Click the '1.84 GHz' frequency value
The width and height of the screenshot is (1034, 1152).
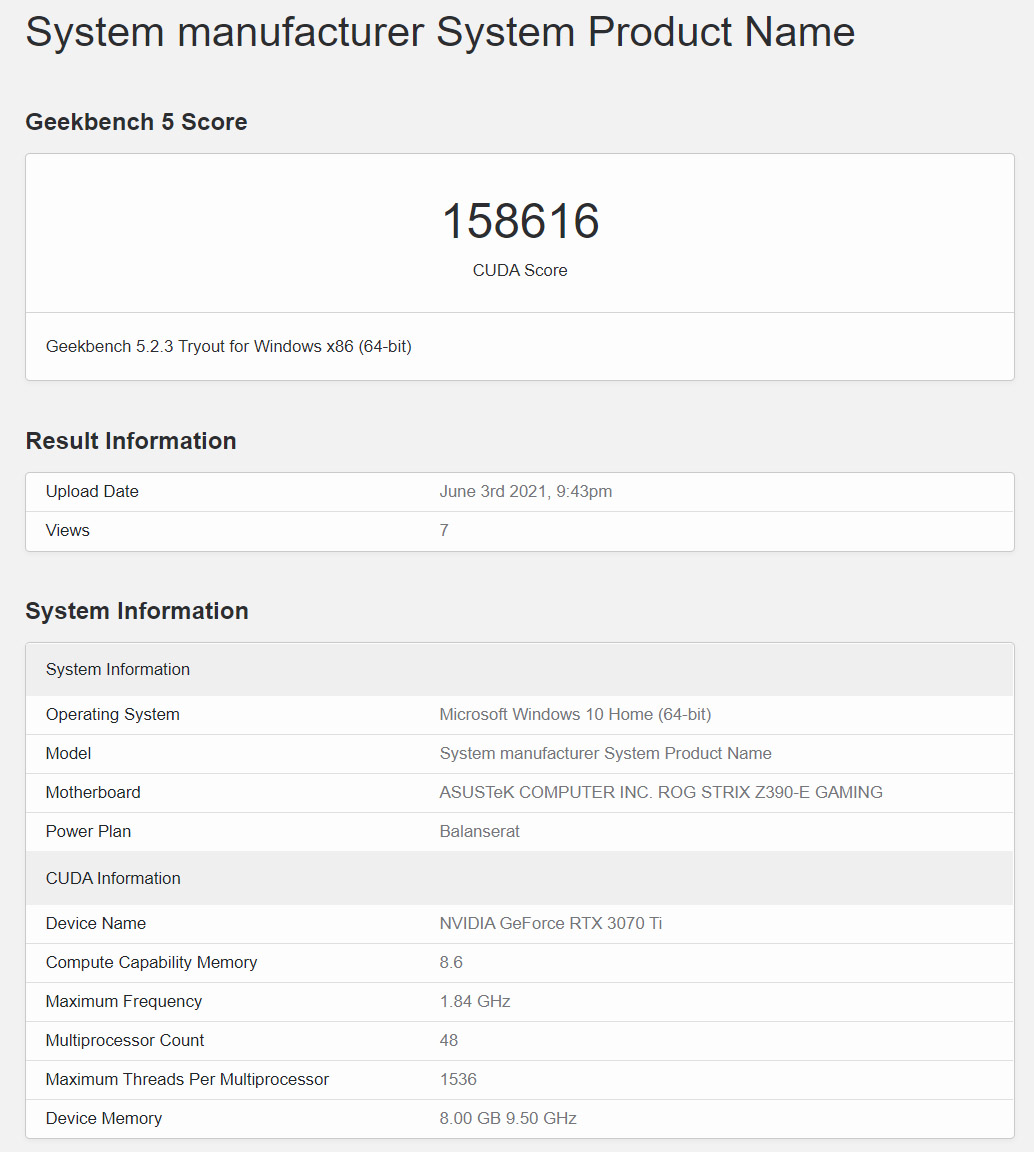tap(475, 1001)
